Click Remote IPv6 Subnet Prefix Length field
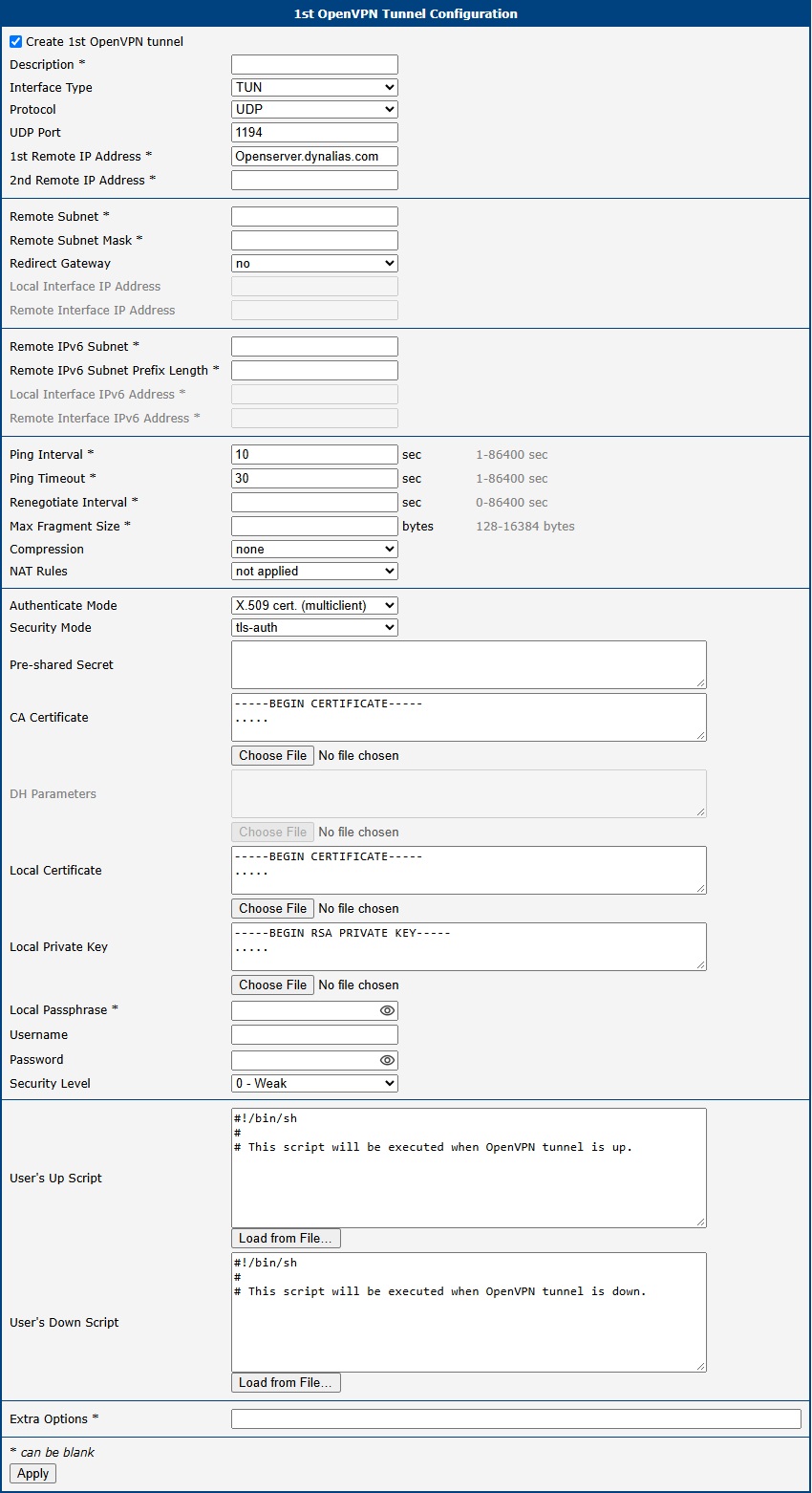Viewport: 812px width, 1493px height. tap(314, 370)
